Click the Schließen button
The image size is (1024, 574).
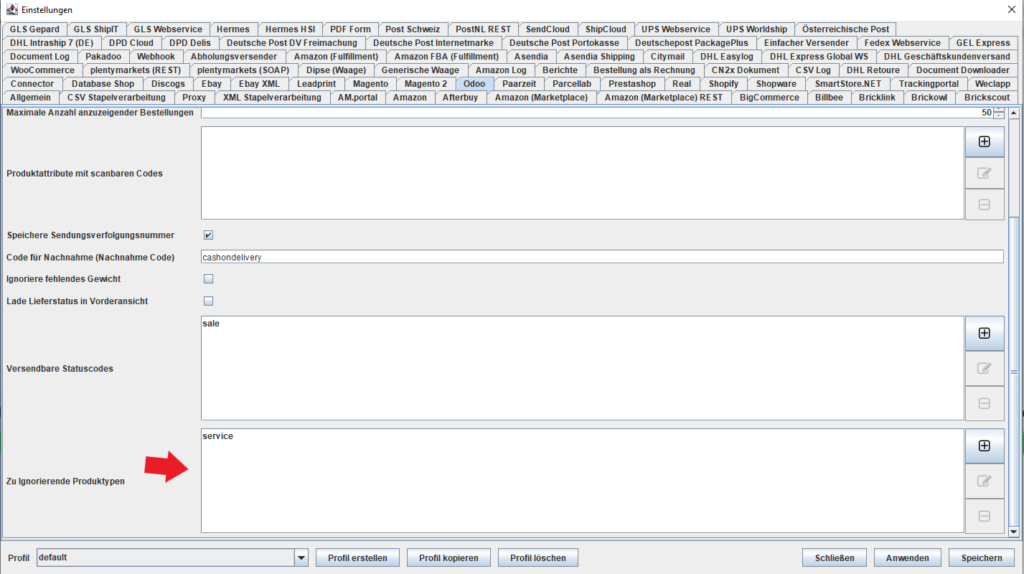click(834, 558)
